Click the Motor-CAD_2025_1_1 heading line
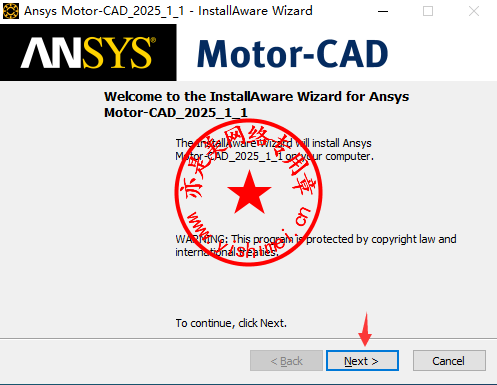 (x=176, y=113)
